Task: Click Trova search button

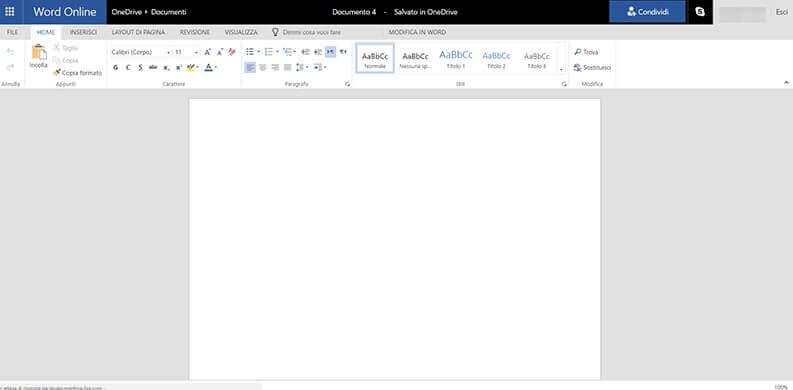Action: point(587,52)
